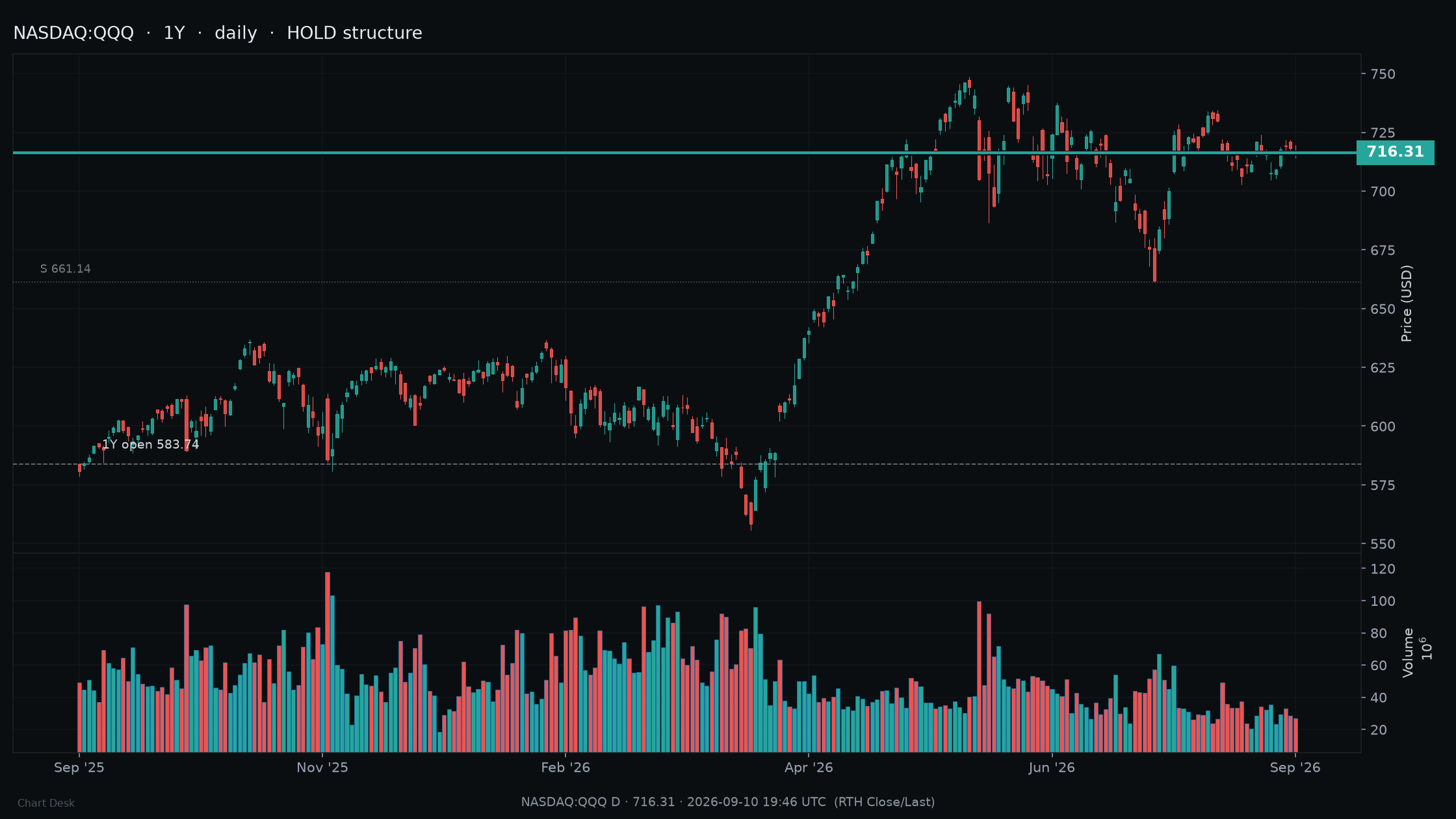Click the footer quote timestamp text

[728, 802]
